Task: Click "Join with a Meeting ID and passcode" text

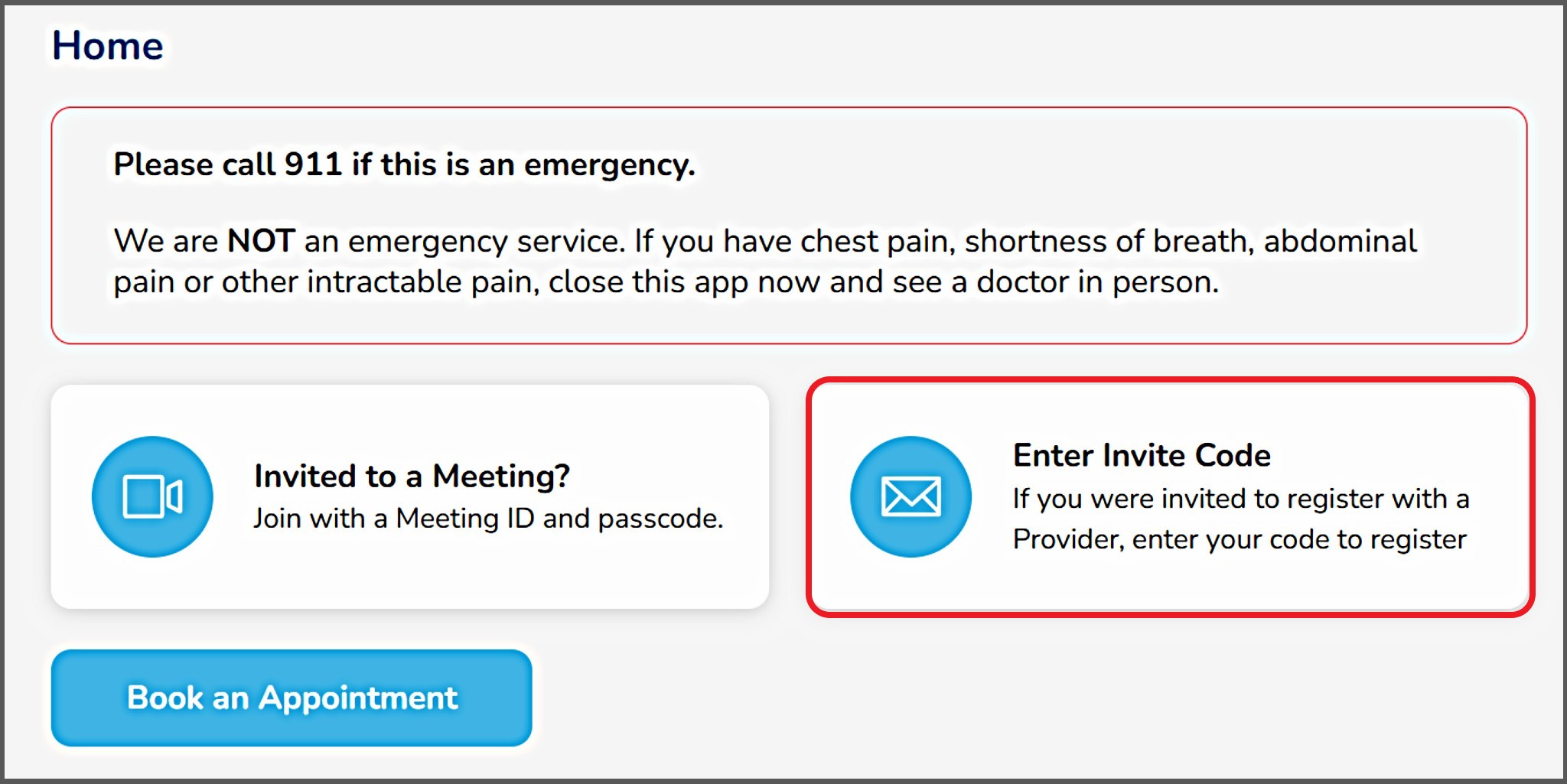Action: point(488,519)
